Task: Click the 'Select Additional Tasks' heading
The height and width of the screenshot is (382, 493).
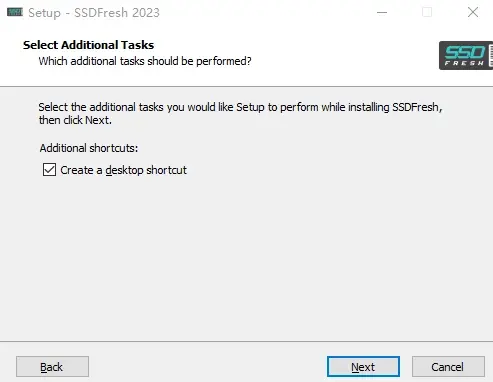Action: (89, 45)
